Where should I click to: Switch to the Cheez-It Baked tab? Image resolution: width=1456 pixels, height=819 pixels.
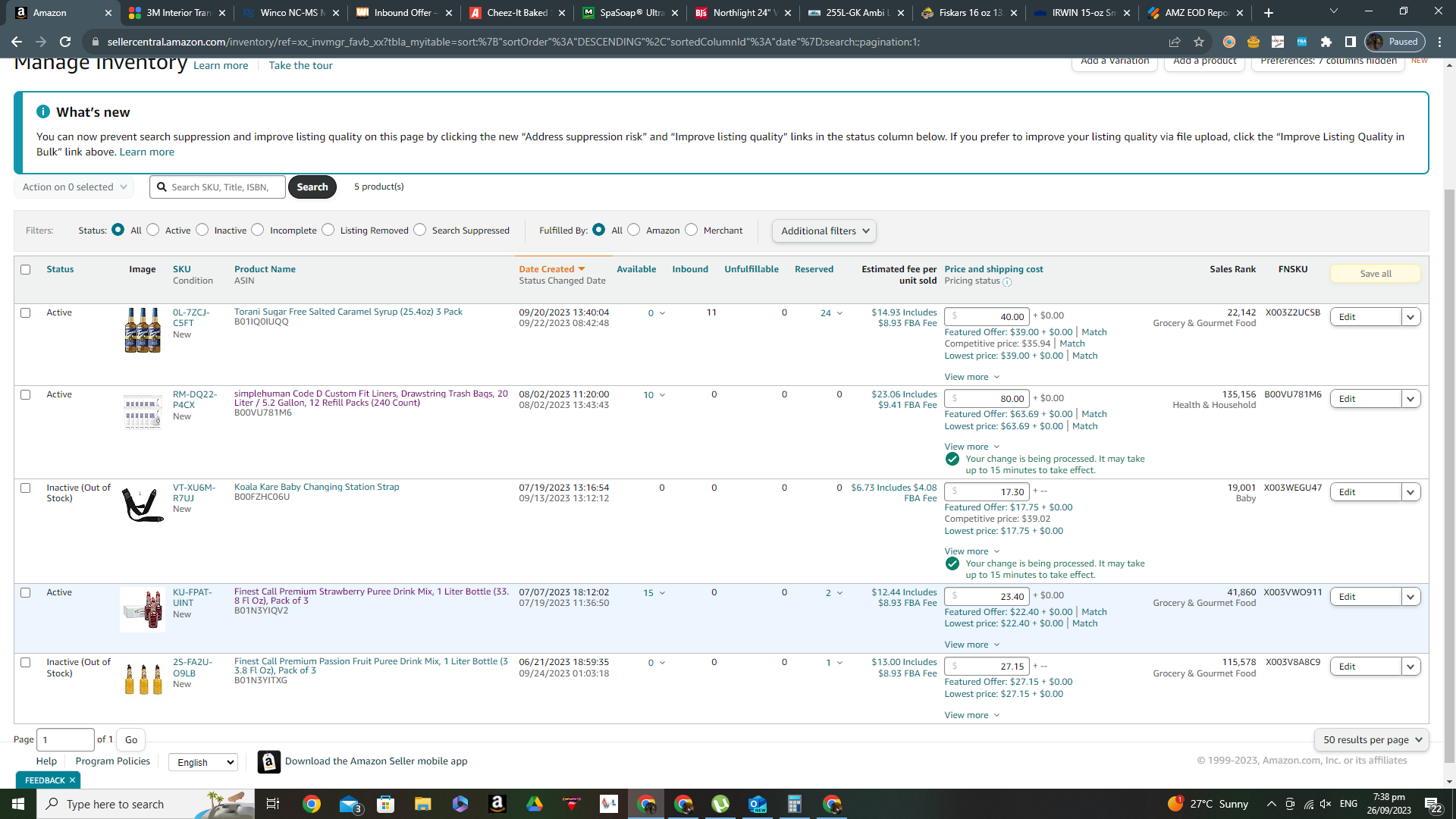[x=519, y=13]
